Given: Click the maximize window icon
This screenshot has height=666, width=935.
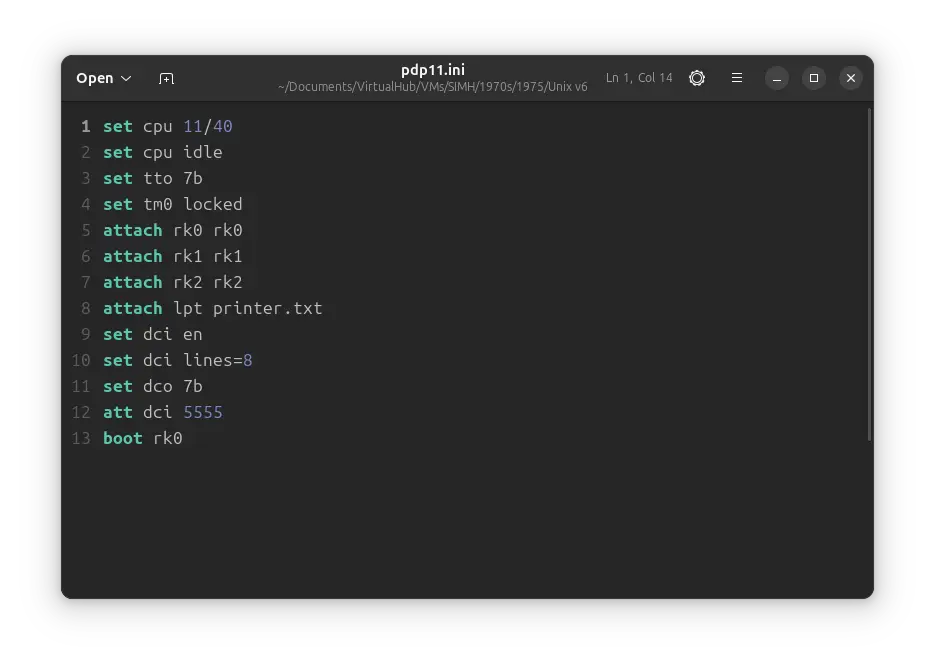Looking at the screenshot, I should [814, 78].
